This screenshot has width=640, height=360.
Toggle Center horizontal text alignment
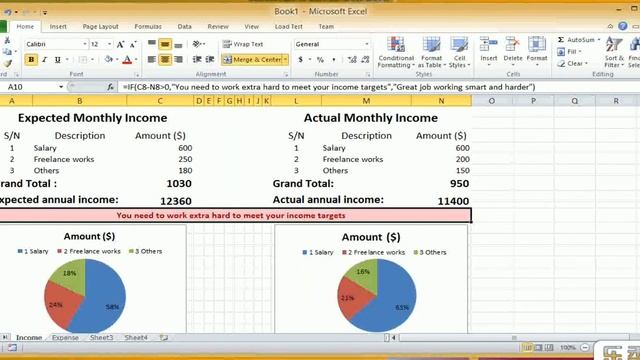click(165, 60)
